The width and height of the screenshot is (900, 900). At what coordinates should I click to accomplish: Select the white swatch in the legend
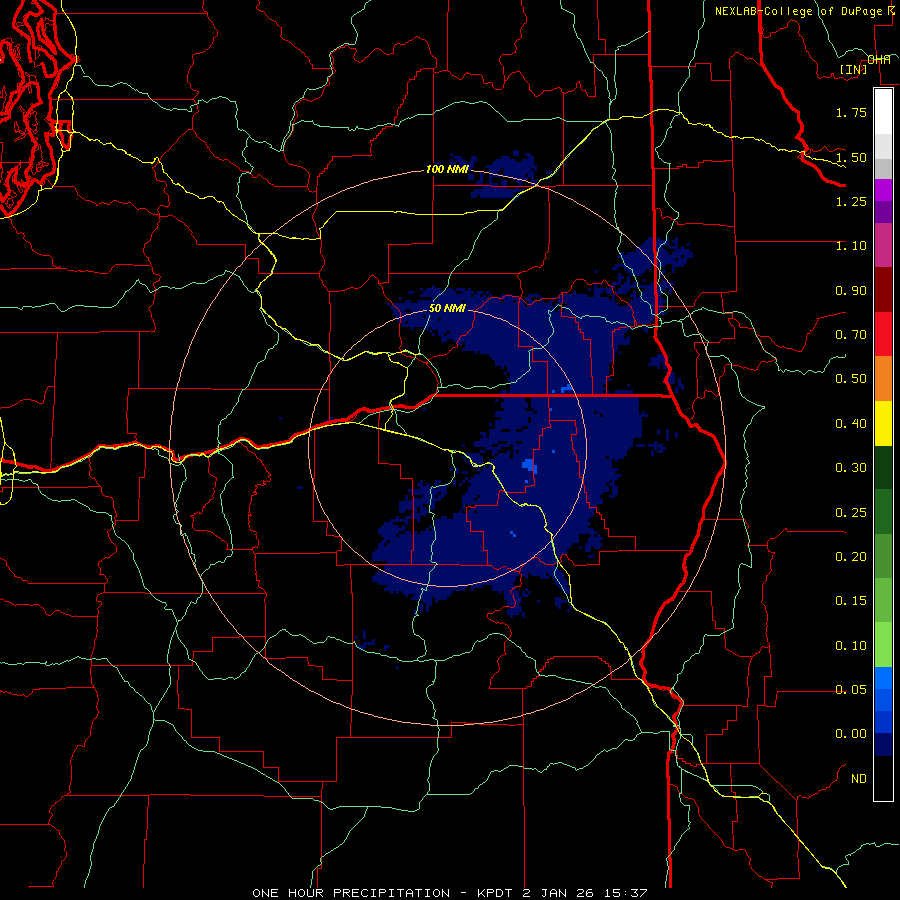[883, 111]
